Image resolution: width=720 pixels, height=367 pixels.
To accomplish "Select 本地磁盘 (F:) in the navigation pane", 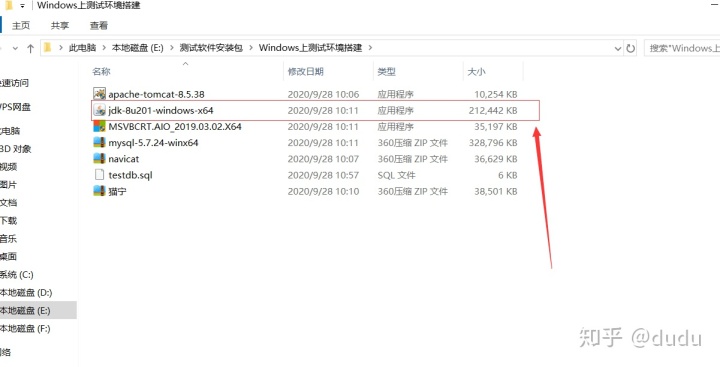I will click(x=25, y=328).
